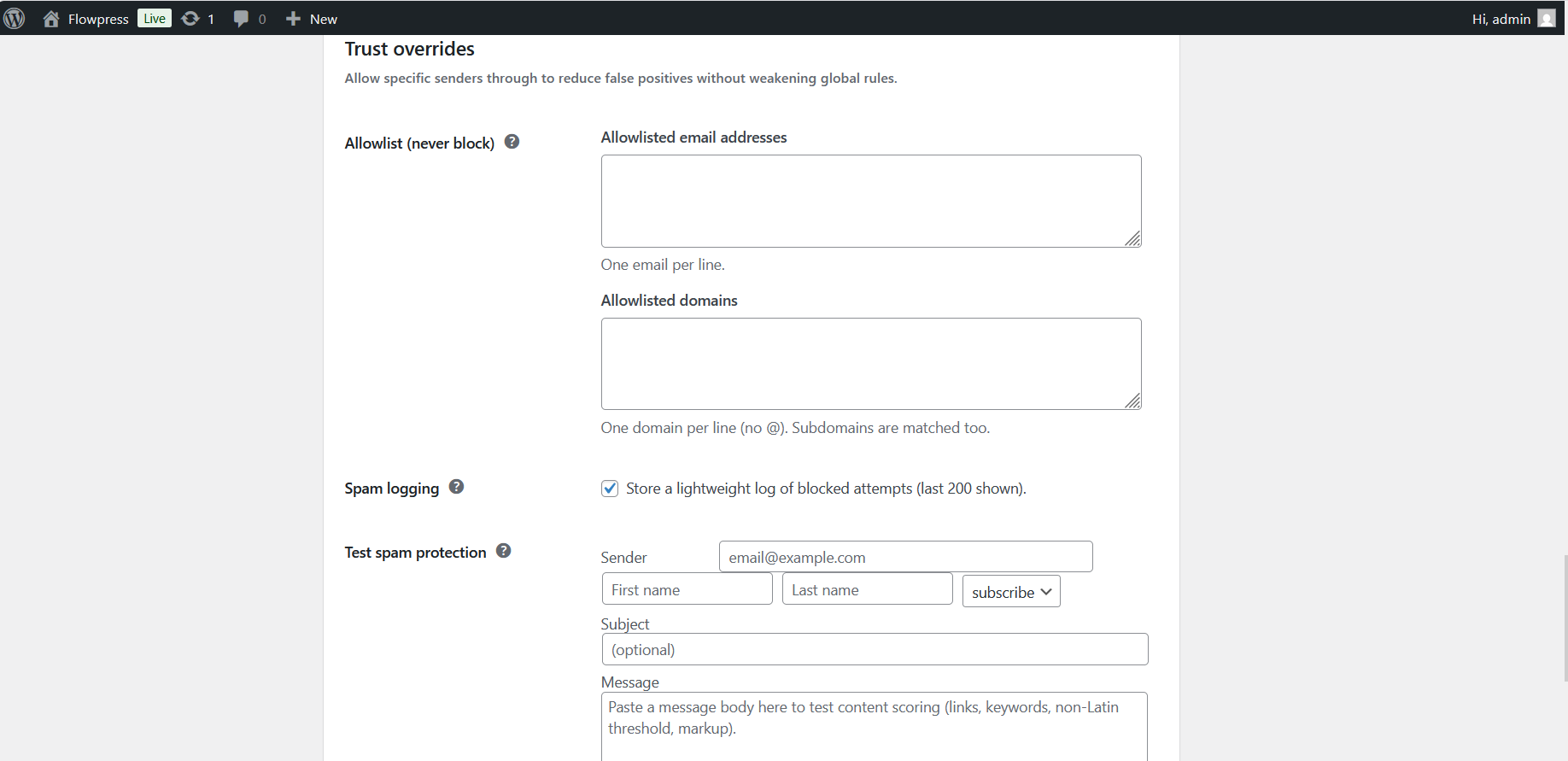The width and height of the screenshot is (1568, 761).
Task: Open the subscribe dropdown
Action: (x=1011, y=591)
